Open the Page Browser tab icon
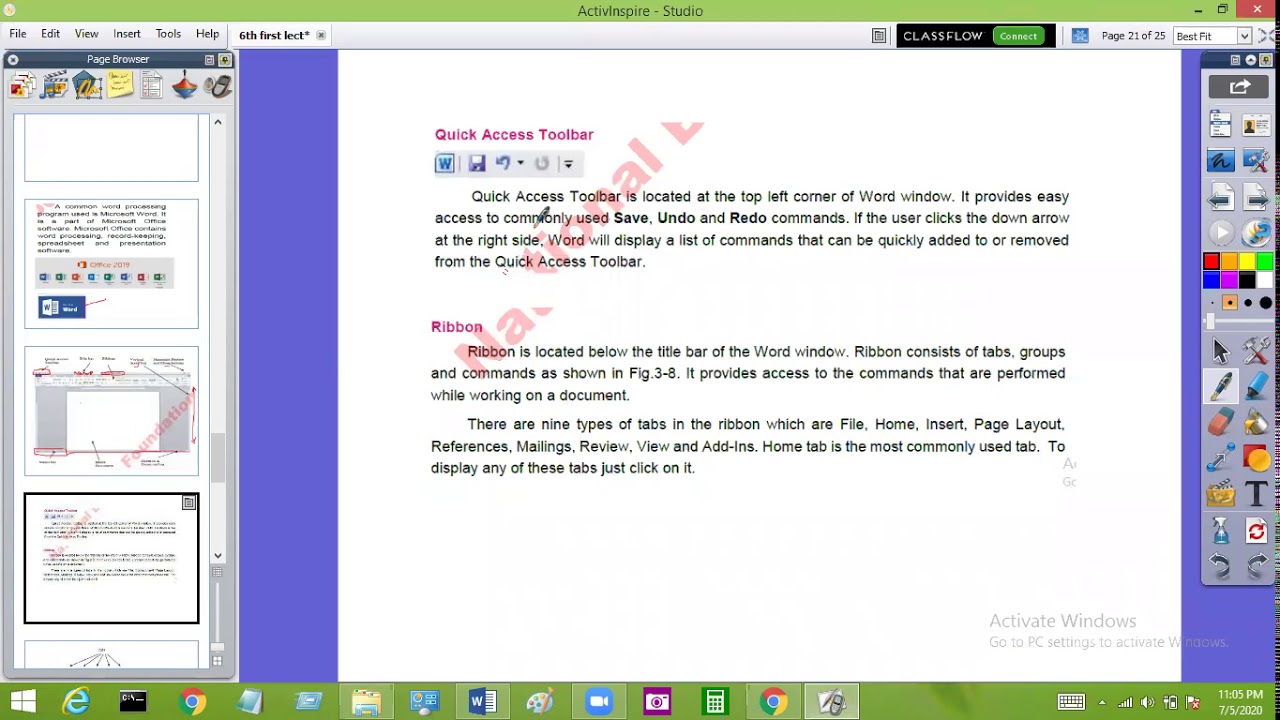The height and width of the screenshot is (720, 1280). pos(22,86)
